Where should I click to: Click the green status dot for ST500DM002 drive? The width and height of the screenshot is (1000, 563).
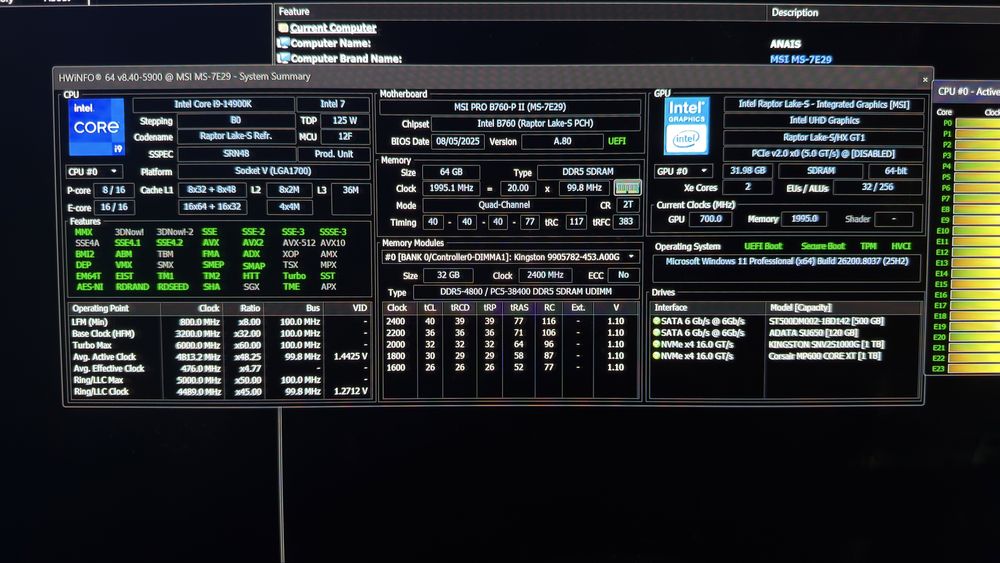click(656, 321)
